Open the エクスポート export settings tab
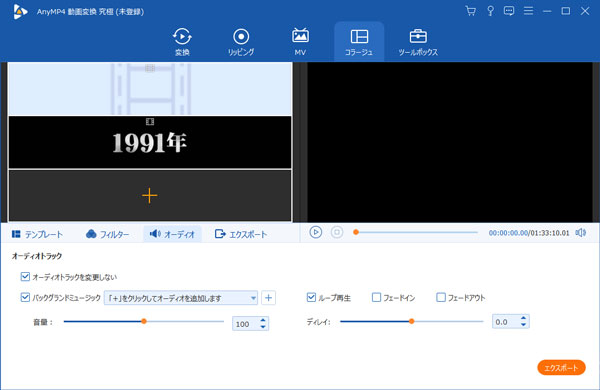 click(x=241, y=234)
